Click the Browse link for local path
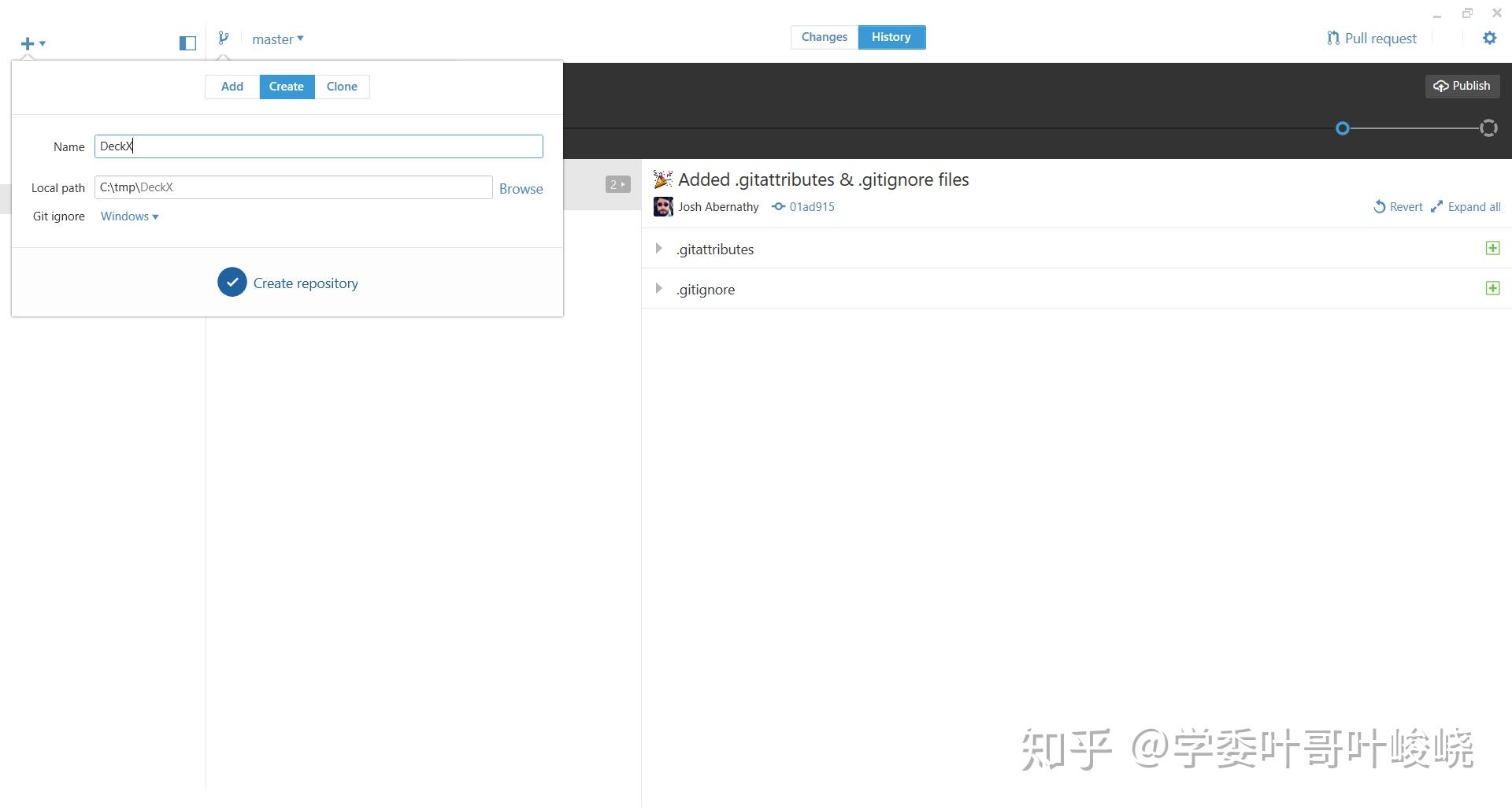This screenshot has height=810, width=1512. click(521, 188)
